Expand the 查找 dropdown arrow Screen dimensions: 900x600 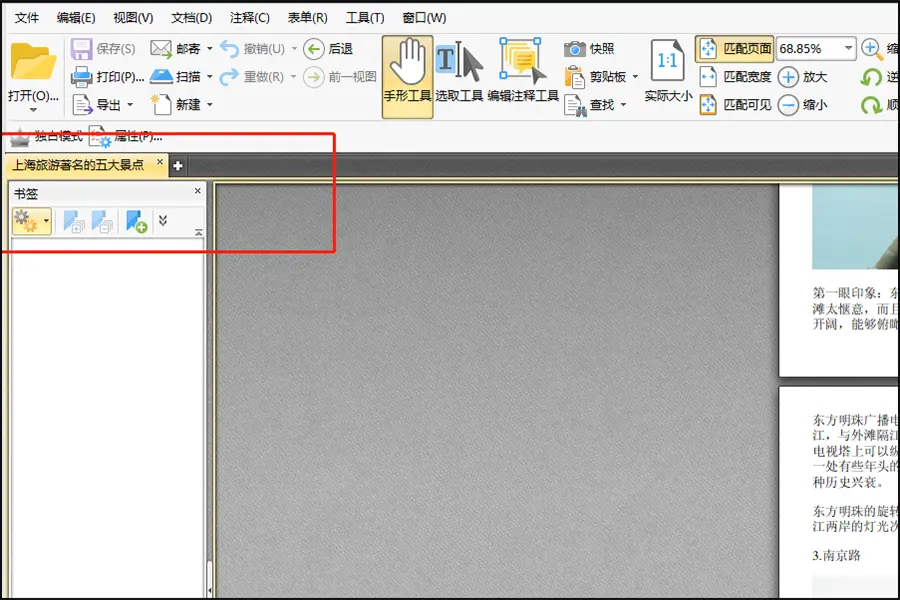[623, 104]
